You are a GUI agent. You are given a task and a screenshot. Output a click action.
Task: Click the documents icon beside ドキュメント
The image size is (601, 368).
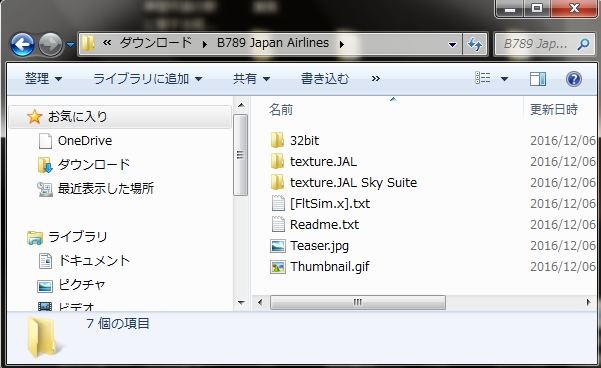[x=45, y=261]
